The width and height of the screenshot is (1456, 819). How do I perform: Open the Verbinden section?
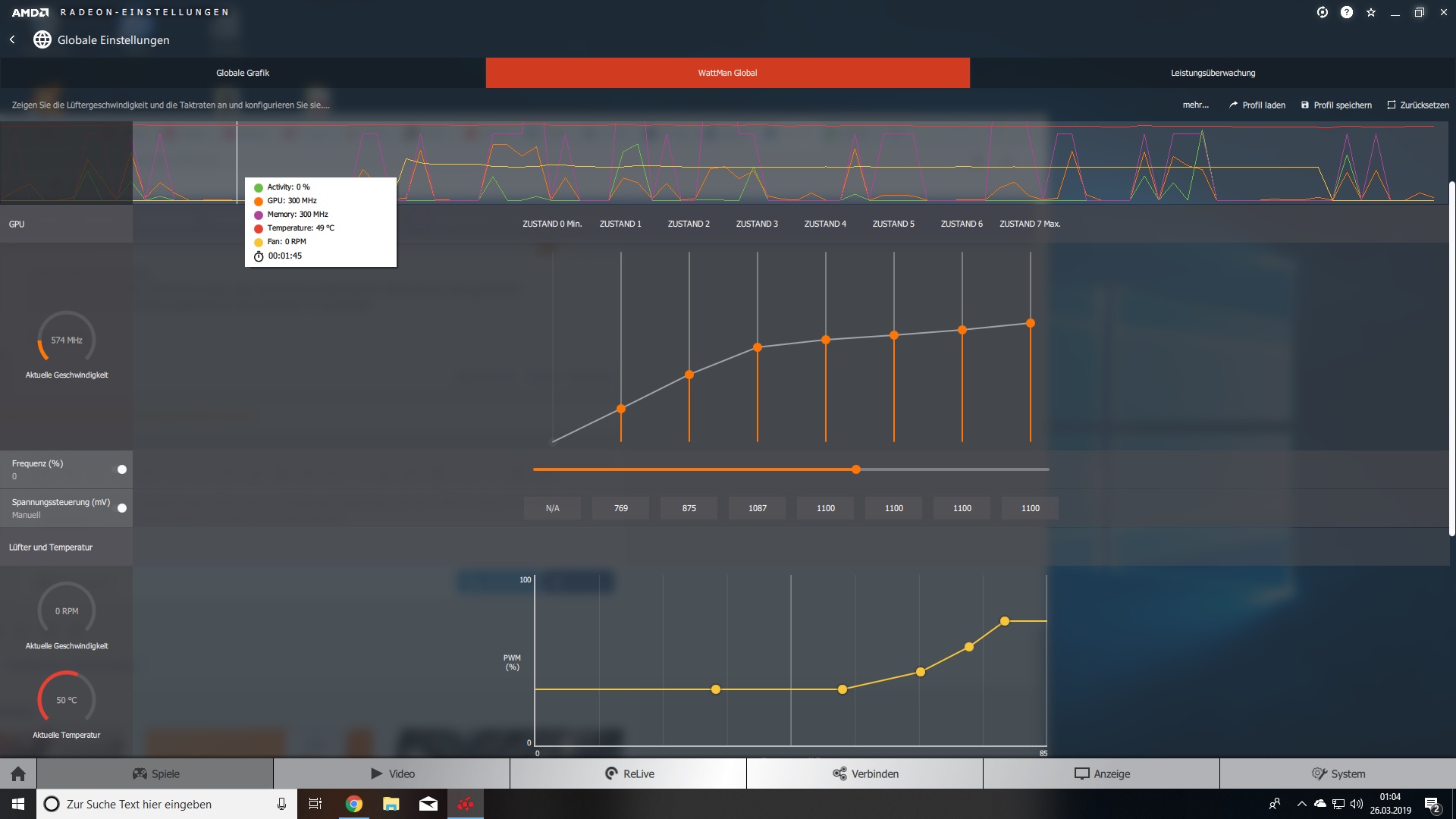[x=864, y=773]
